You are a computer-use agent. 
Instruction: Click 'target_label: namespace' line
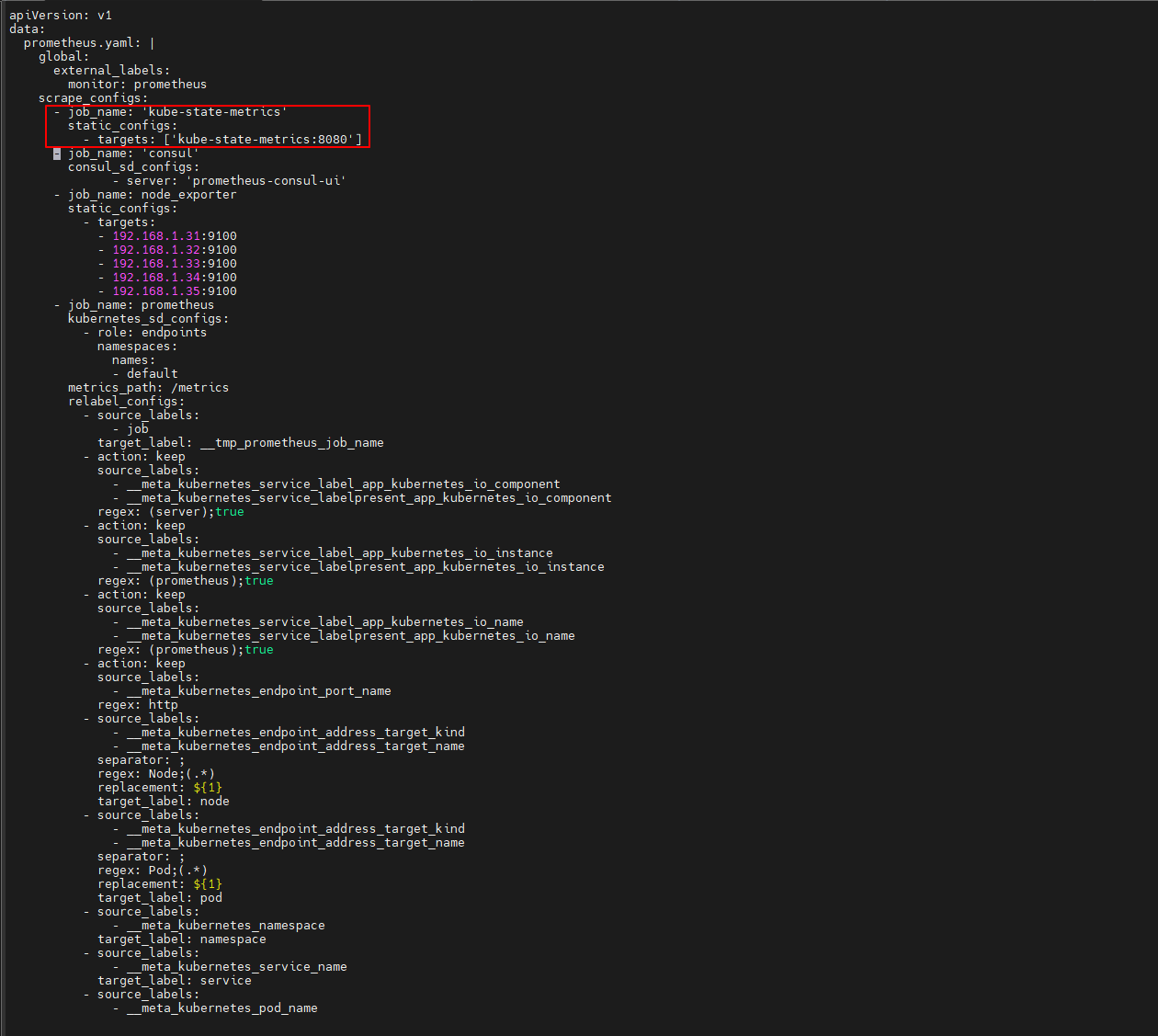click(x=182, y=939)
